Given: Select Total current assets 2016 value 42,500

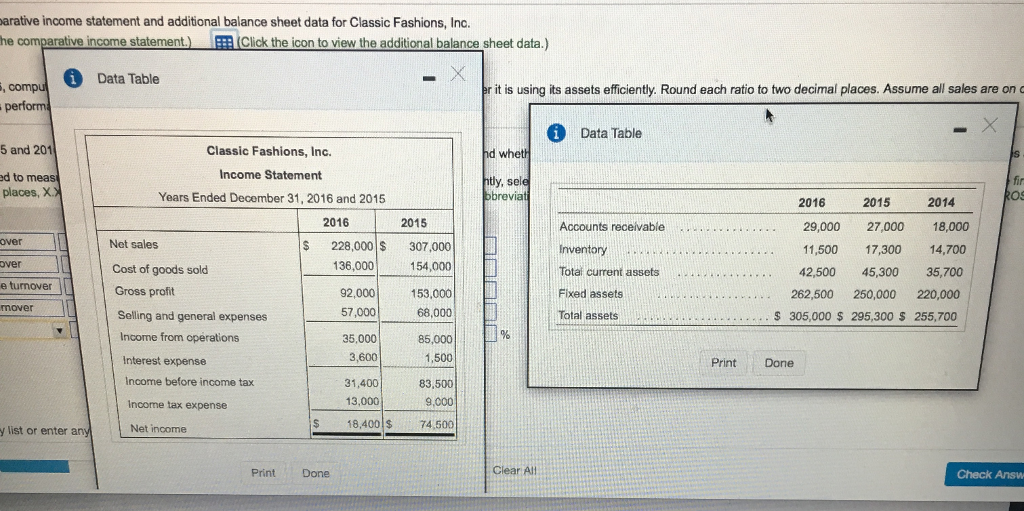Looking at the screenshot, I should click(816, 272).
